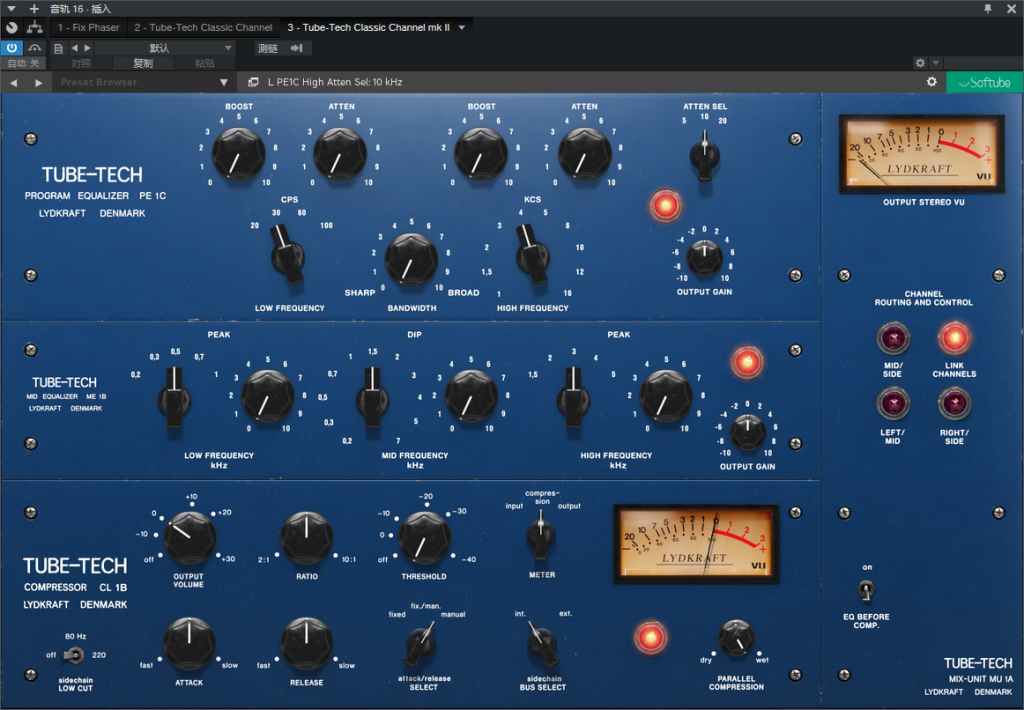Image resolution: width=1024 pixels, height=710 pixels.
Task: Flip the METER input/compression/output switch
Action: tap(541, 536)
